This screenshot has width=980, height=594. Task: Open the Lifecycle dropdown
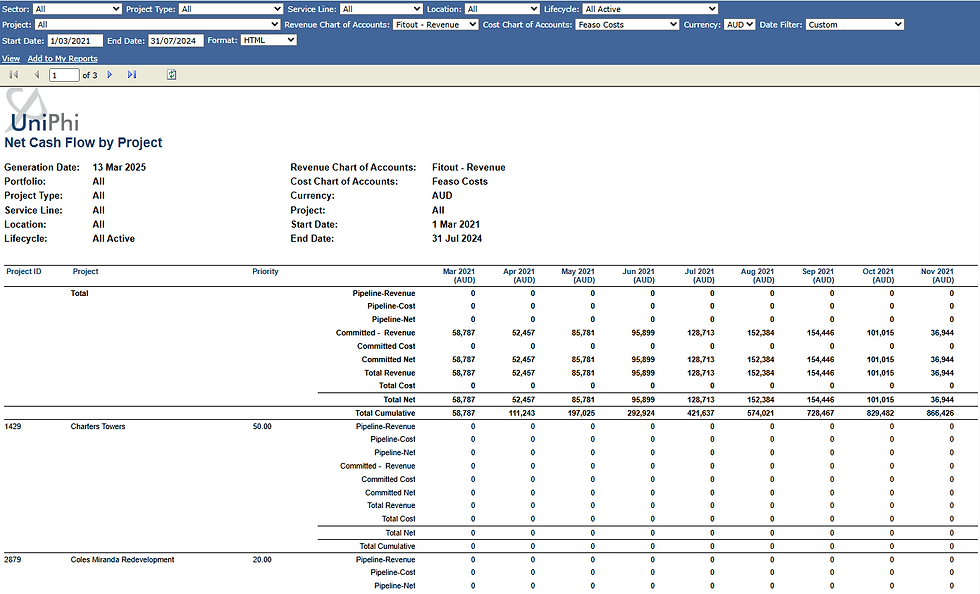click(650, 9)
